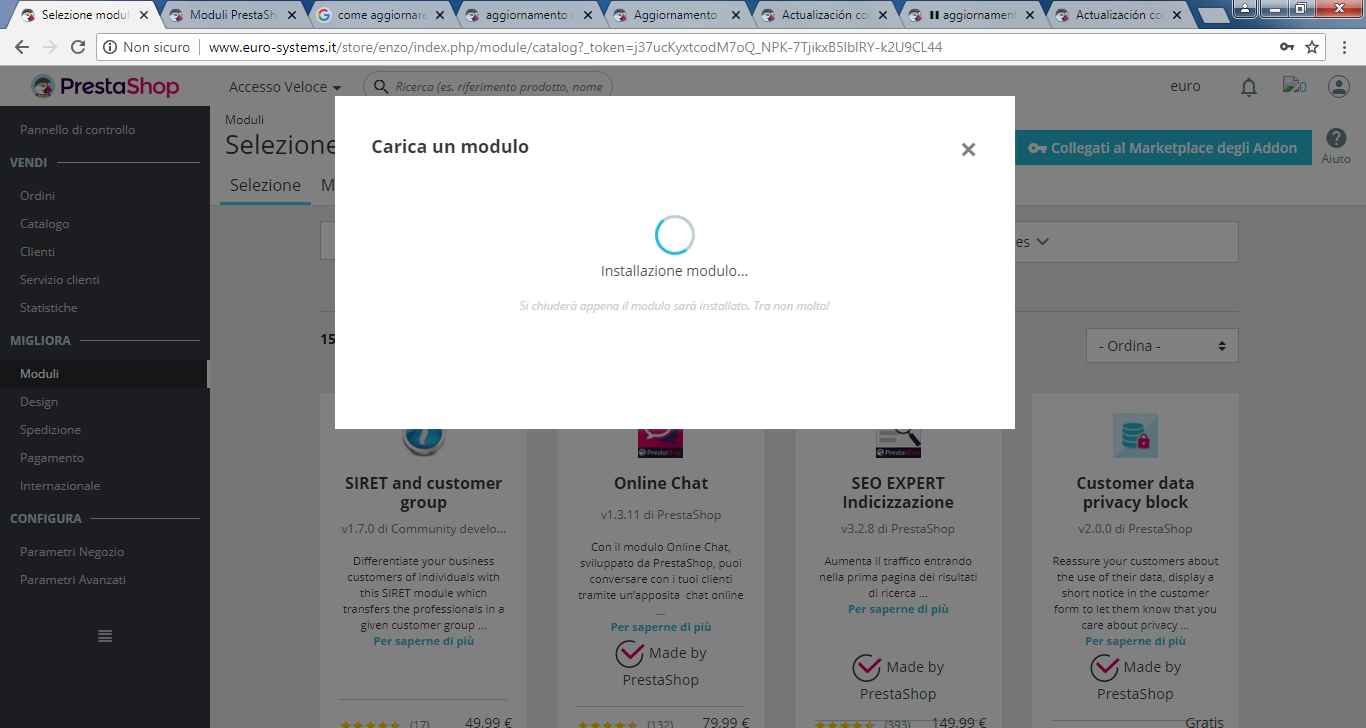Click the search magnifier icon

coord(380,87)
